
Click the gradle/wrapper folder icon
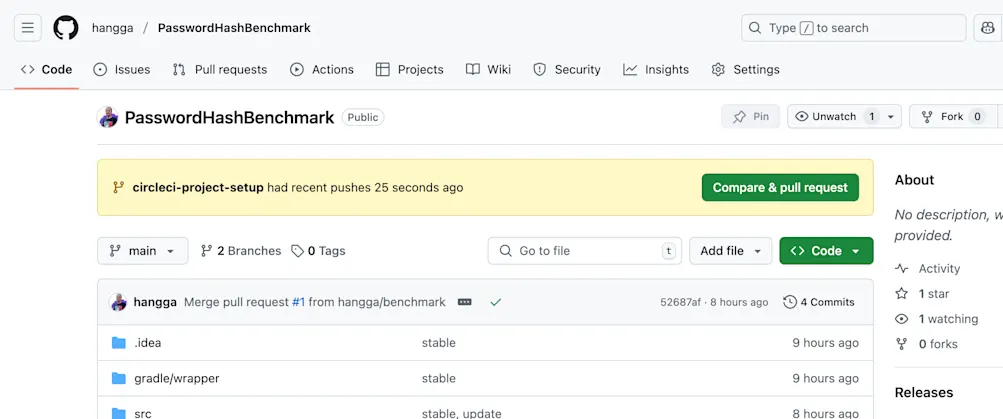(118, 378)
